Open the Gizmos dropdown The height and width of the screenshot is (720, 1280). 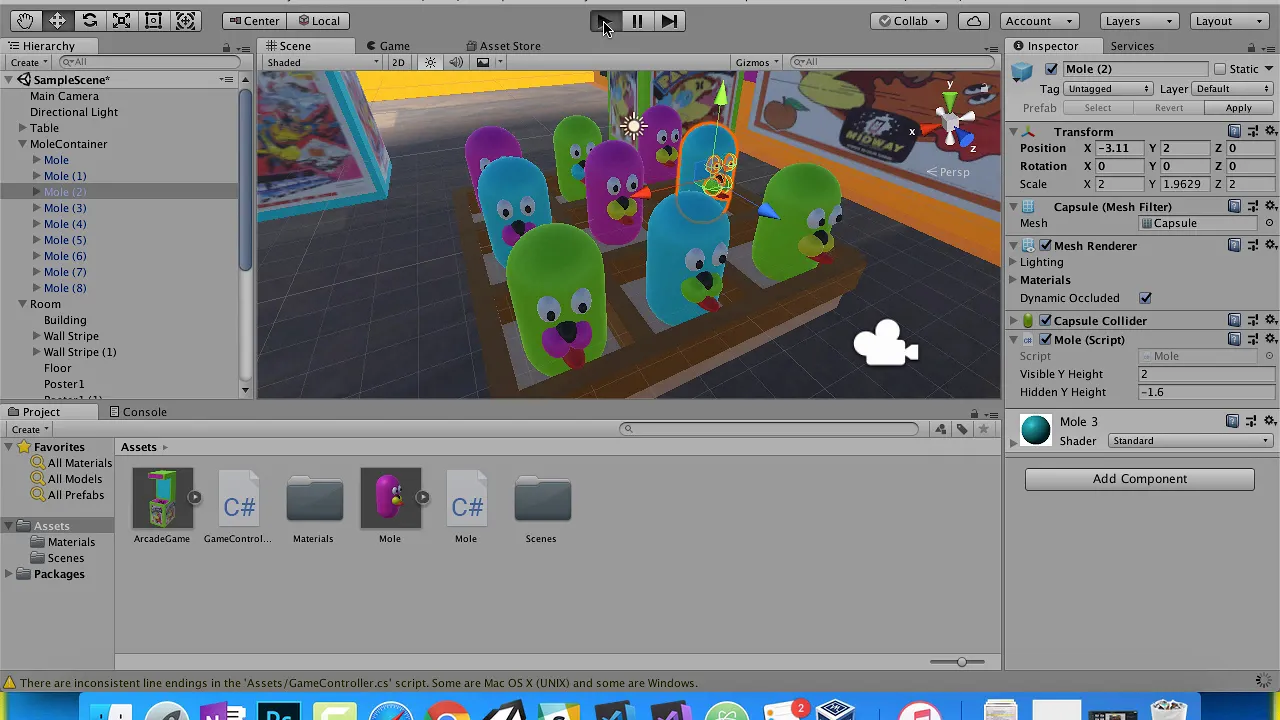click(x=757, y=62)
